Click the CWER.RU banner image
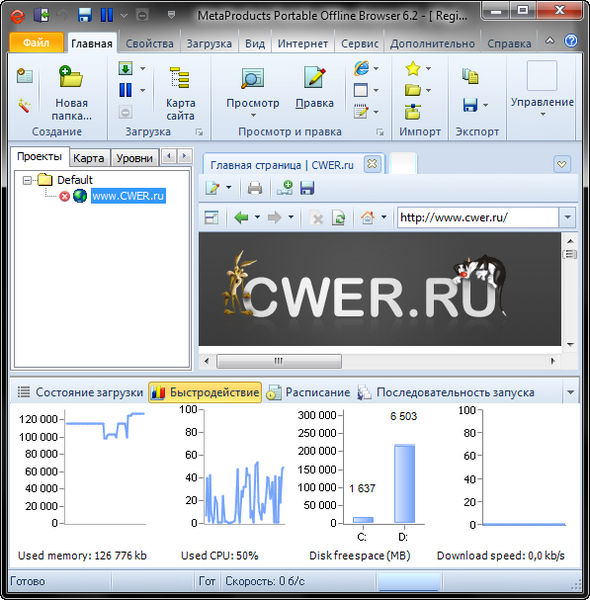Viewport: 590px width, 600px height. tap(380, 289)
